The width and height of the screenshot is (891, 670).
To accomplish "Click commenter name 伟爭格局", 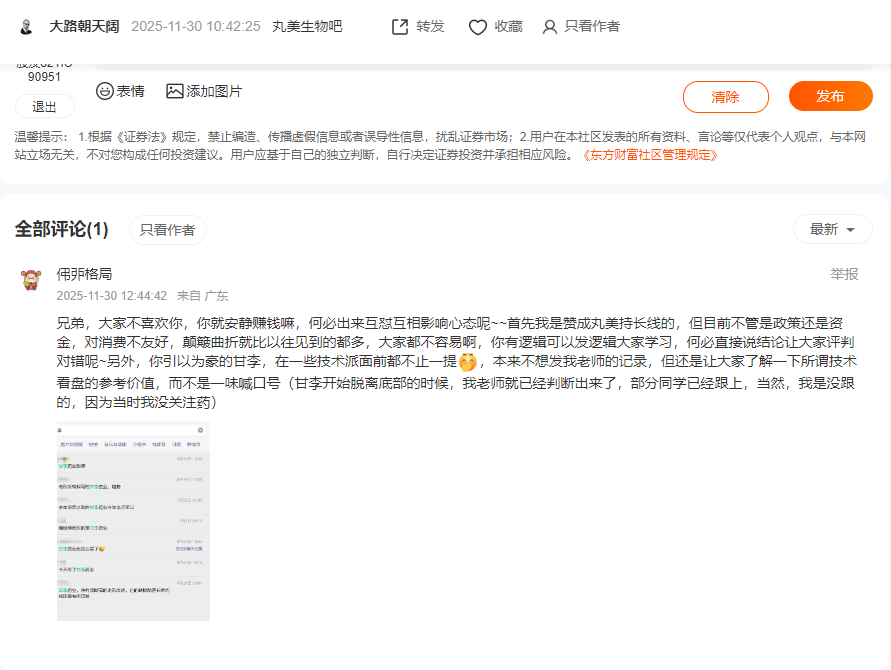I will click(x=84, y=274).
